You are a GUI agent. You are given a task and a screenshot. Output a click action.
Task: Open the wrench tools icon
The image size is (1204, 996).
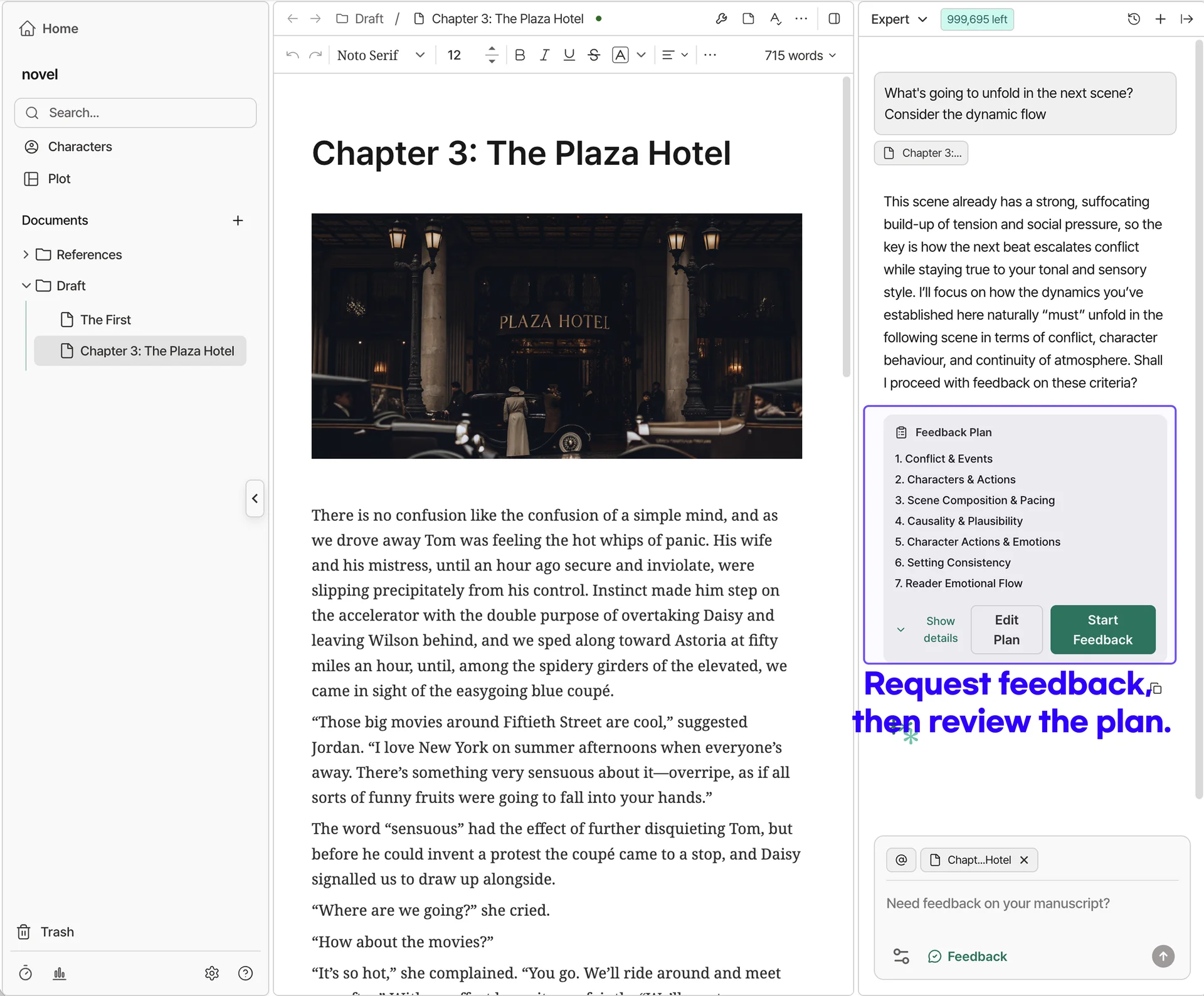pyautogui.click(x=721, y=19)
